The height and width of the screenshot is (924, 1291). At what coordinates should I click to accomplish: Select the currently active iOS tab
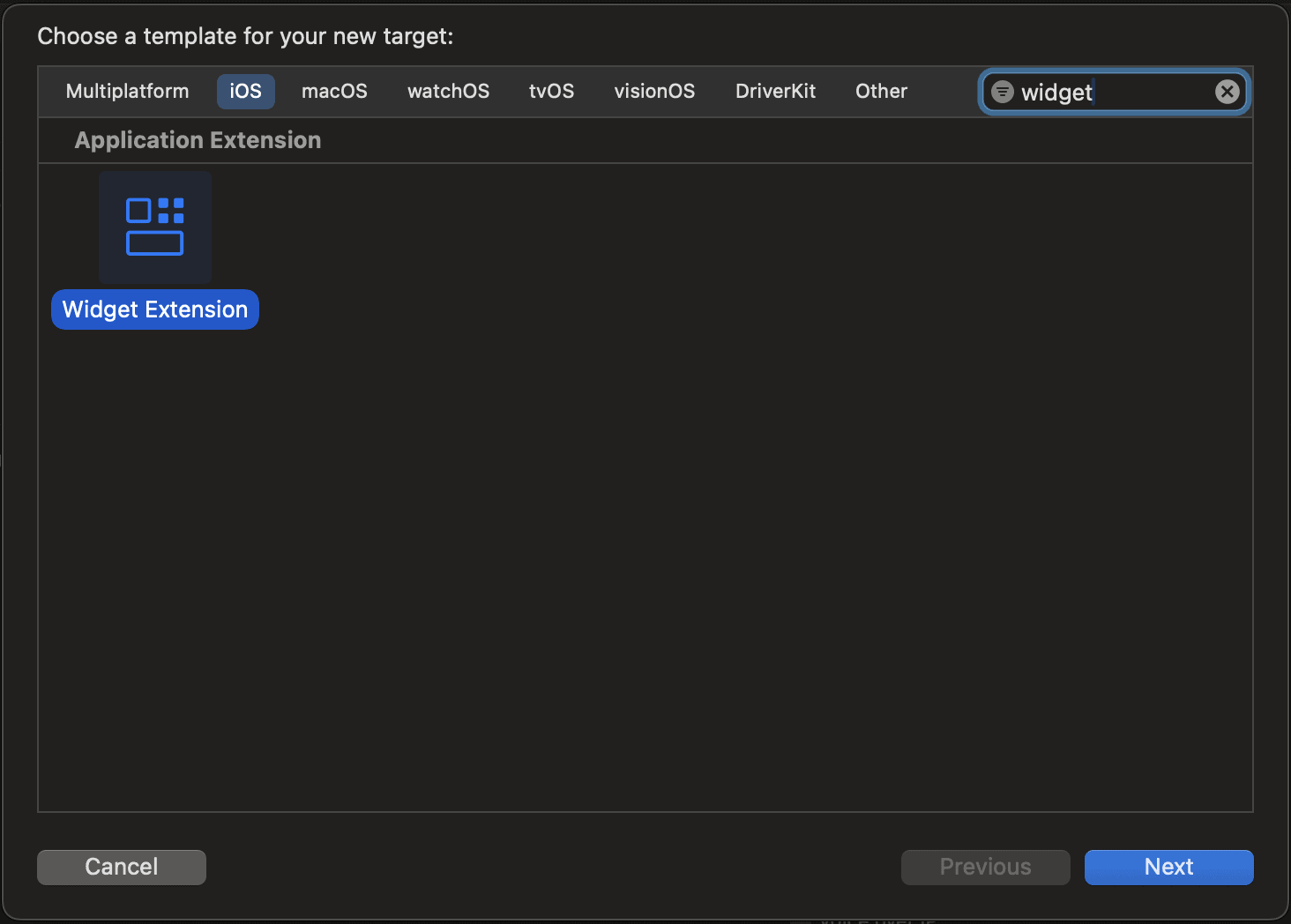pos(245,91)
